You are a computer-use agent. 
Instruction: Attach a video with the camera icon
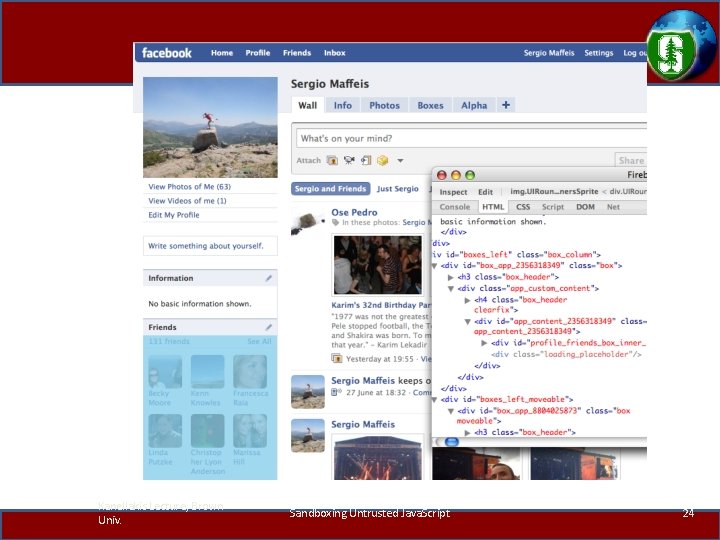(x=349, y=160)
